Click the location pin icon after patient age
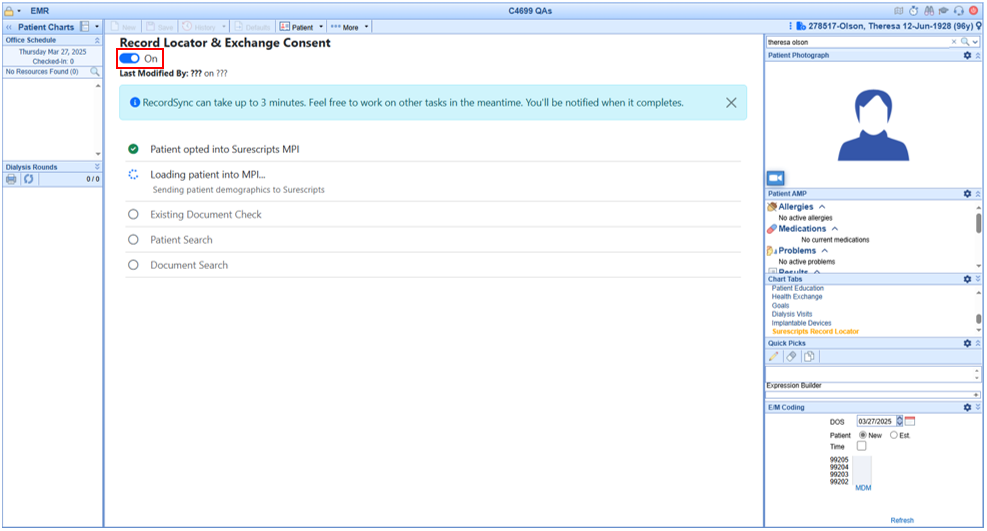This screenshot has height=531, width=987. click(979, 26)
